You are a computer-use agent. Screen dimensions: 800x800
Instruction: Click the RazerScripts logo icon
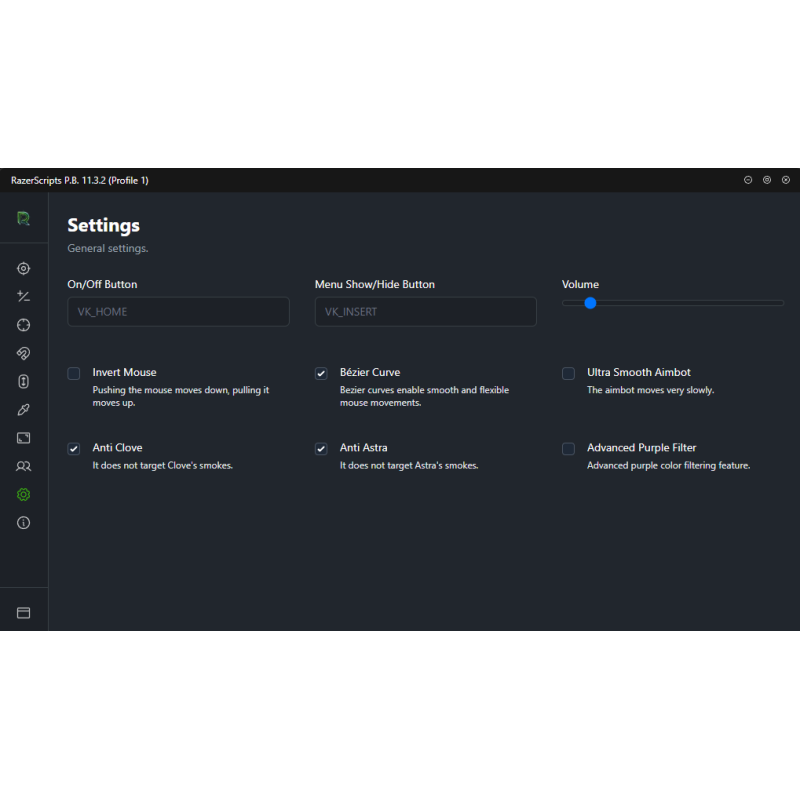pos(23,218)
